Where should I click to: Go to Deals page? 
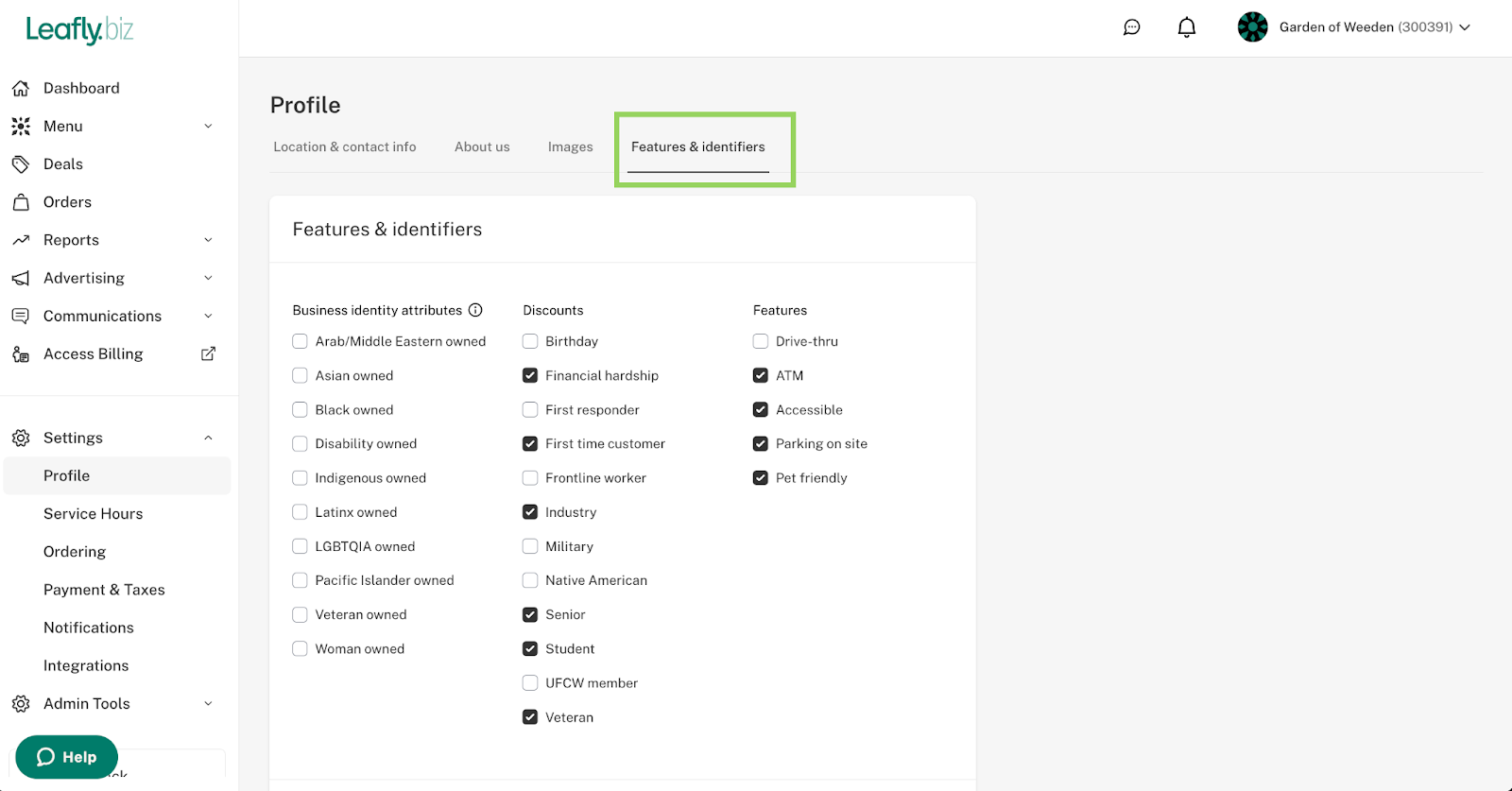pos(63,163)
